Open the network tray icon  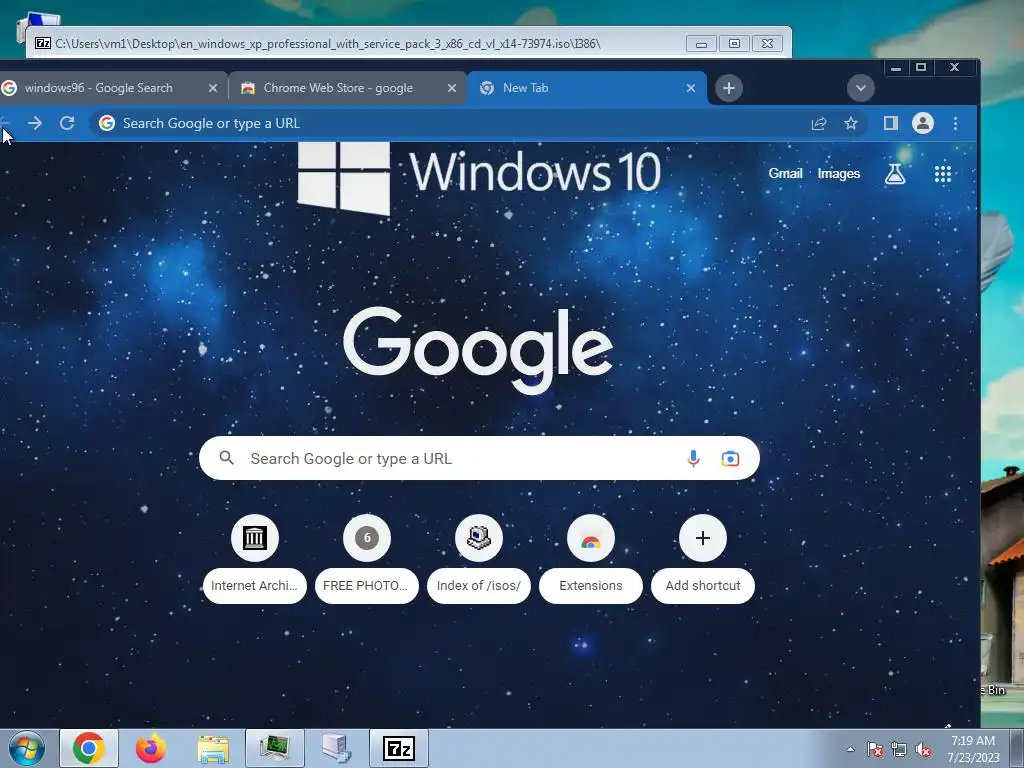point(899,750)
